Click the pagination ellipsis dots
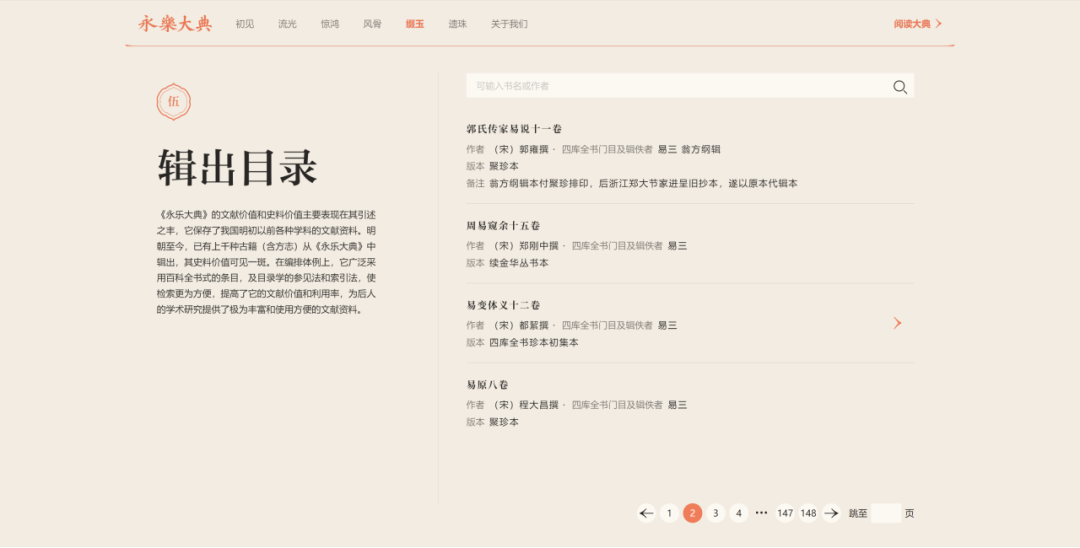The height and width of the screenshot is (548, 1080). [761, 513]
